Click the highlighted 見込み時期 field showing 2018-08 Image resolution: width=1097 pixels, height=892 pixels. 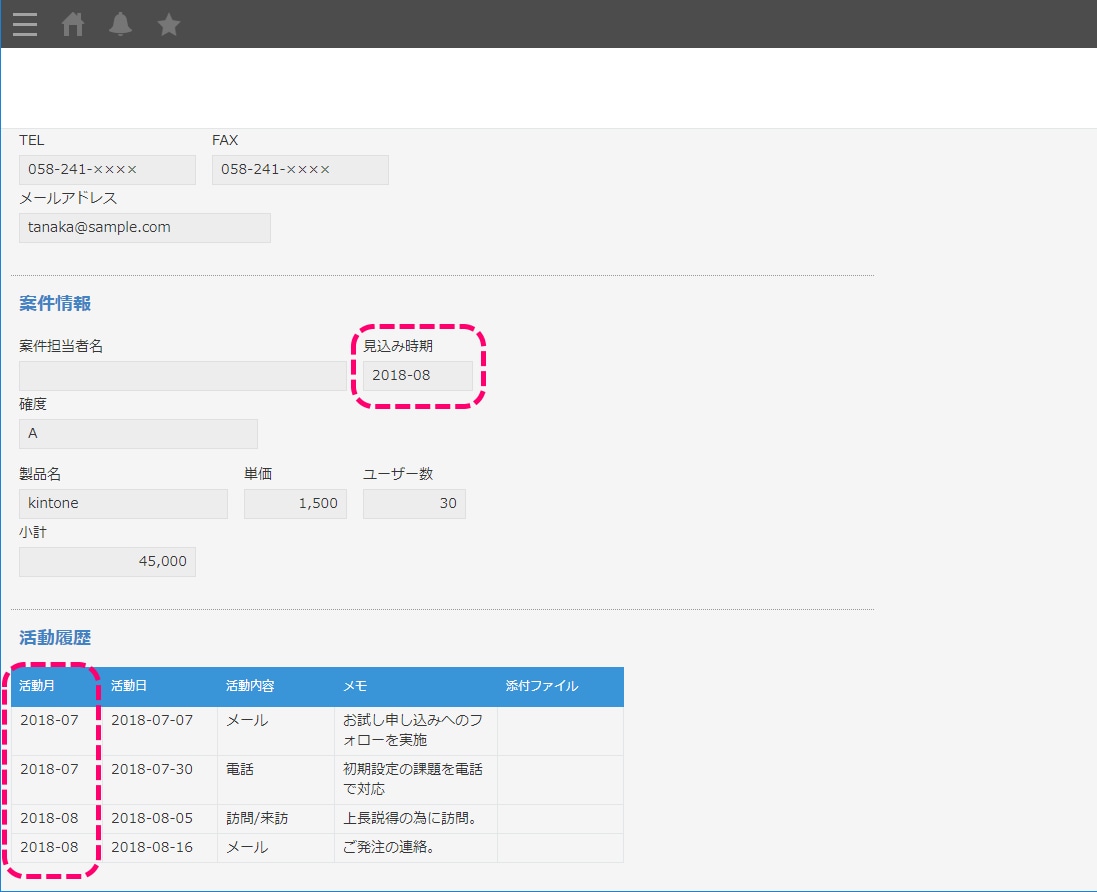pyautogui.click(x=412, y=375)
